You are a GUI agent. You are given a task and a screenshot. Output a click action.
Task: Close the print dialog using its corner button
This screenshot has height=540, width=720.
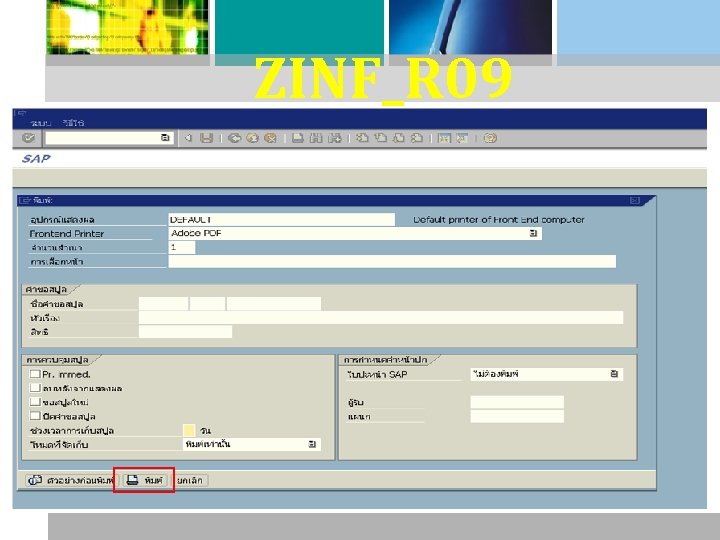click(635, 200)
